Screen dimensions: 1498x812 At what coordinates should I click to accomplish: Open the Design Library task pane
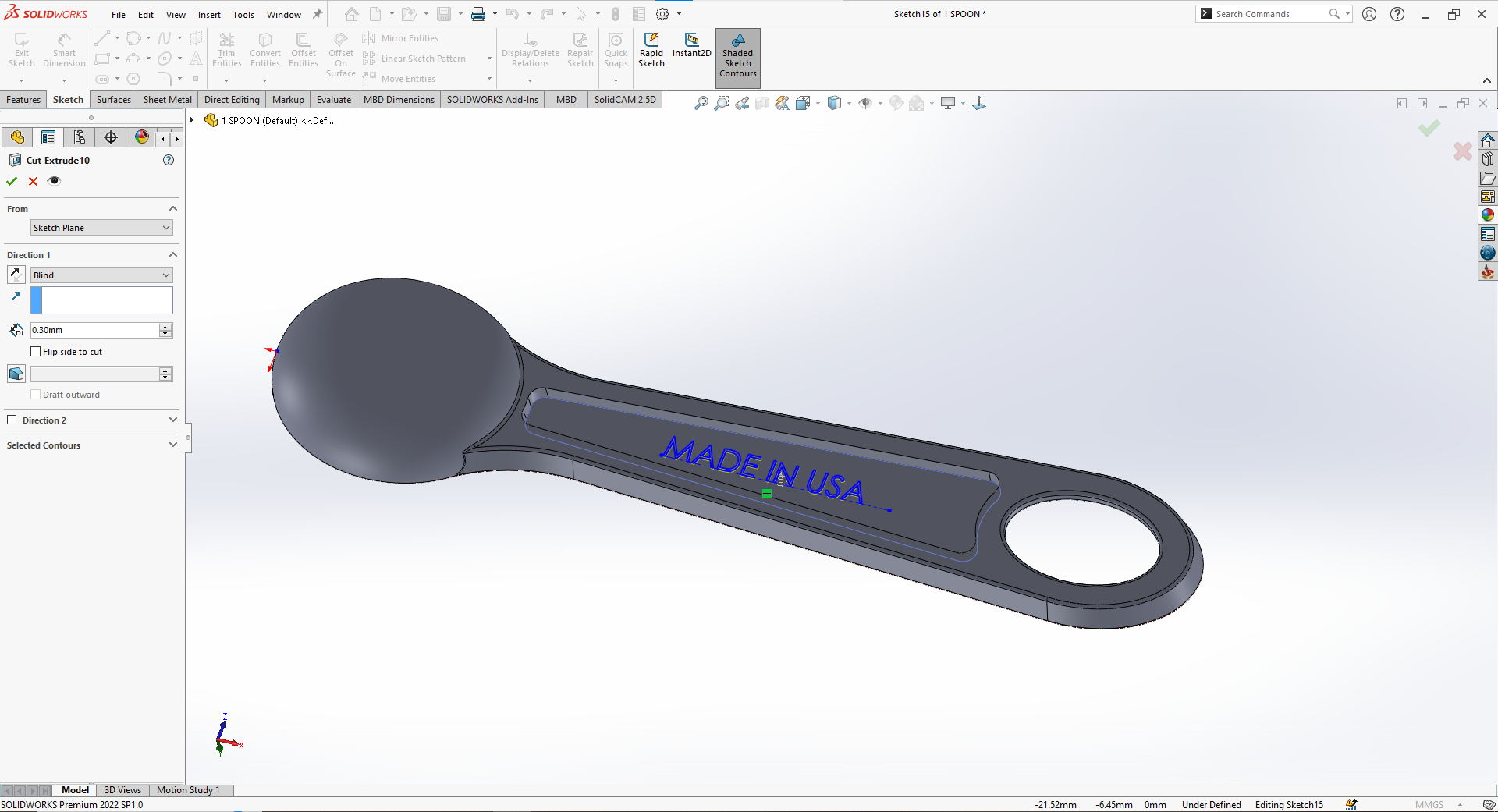(1488, 159)
